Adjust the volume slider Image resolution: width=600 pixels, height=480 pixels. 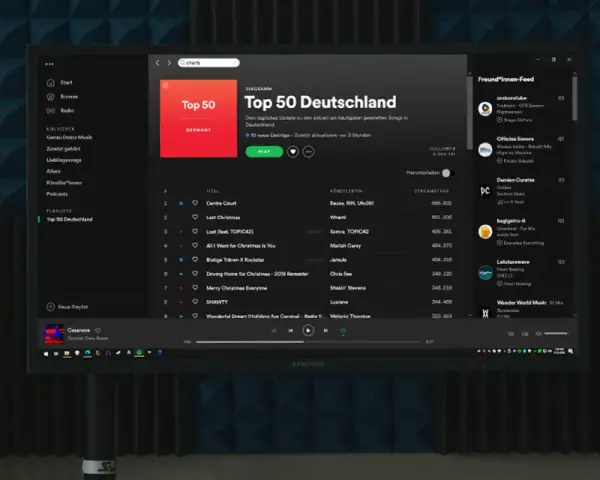(556, 333)
